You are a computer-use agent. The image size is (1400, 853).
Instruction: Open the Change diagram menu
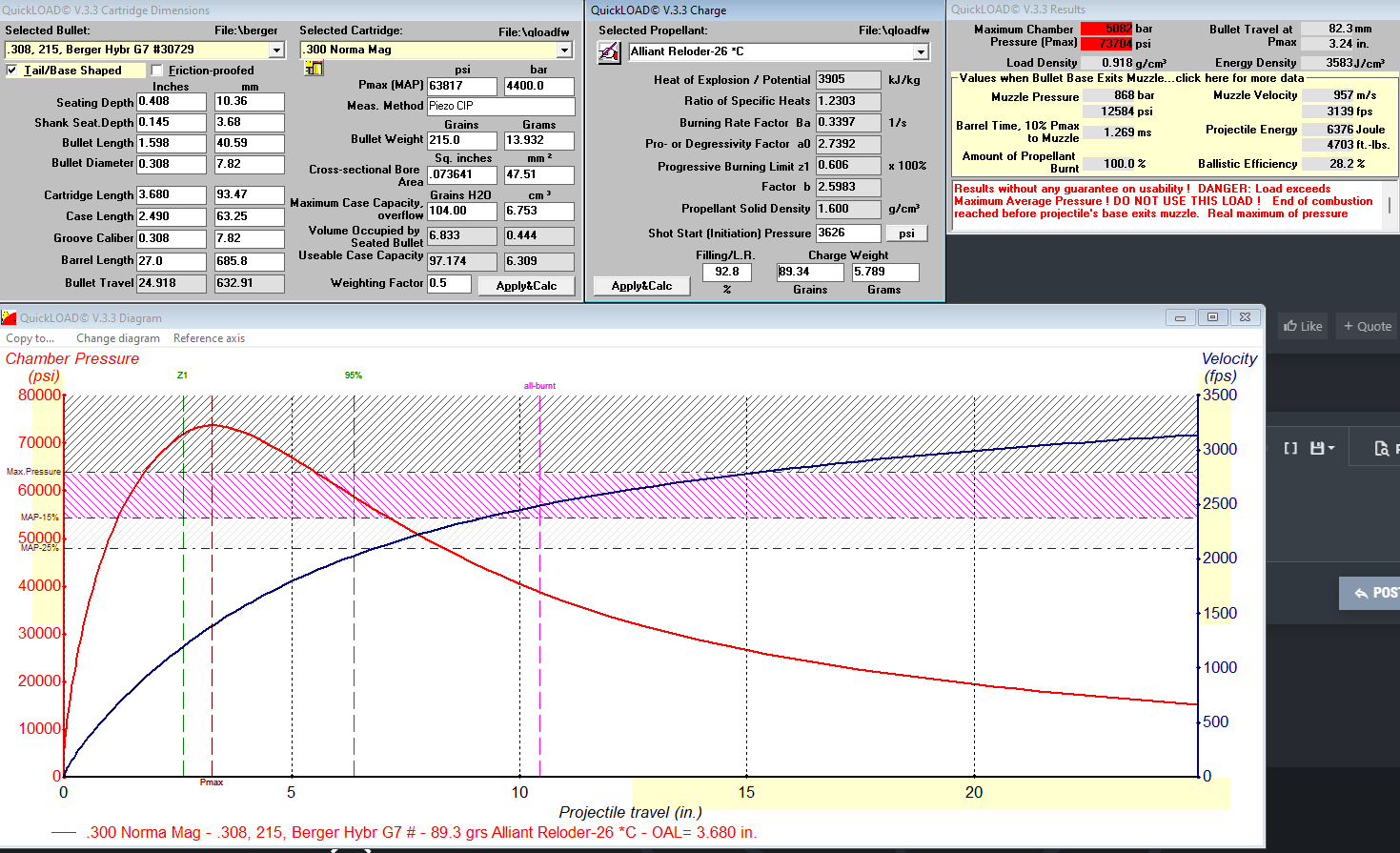(118, 338)
